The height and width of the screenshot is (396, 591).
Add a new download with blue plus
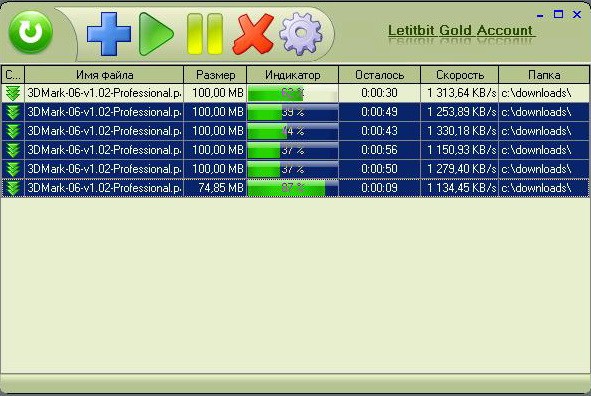(x=109, y=34)
